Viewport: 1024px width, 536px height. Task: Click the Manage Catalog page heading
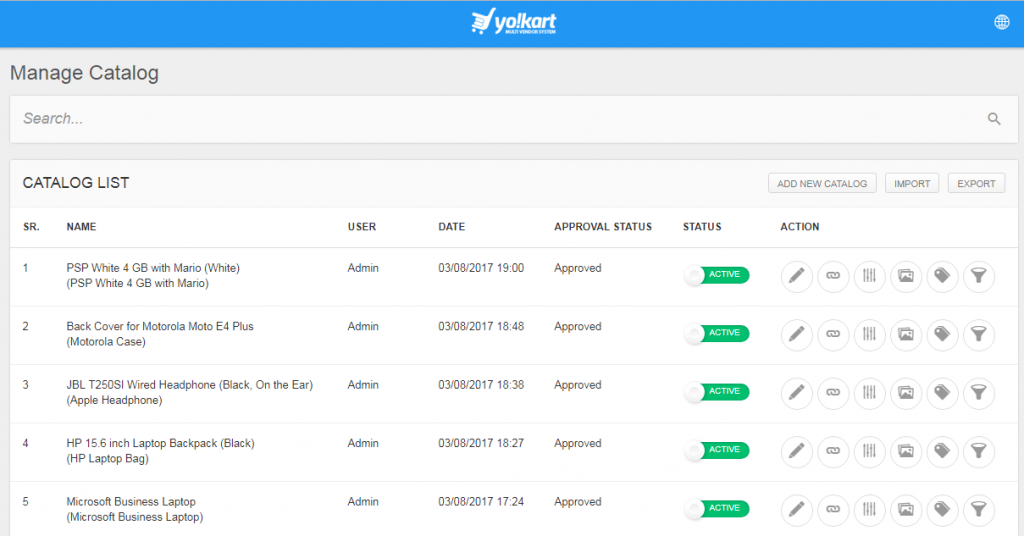(x=84, y=72)
